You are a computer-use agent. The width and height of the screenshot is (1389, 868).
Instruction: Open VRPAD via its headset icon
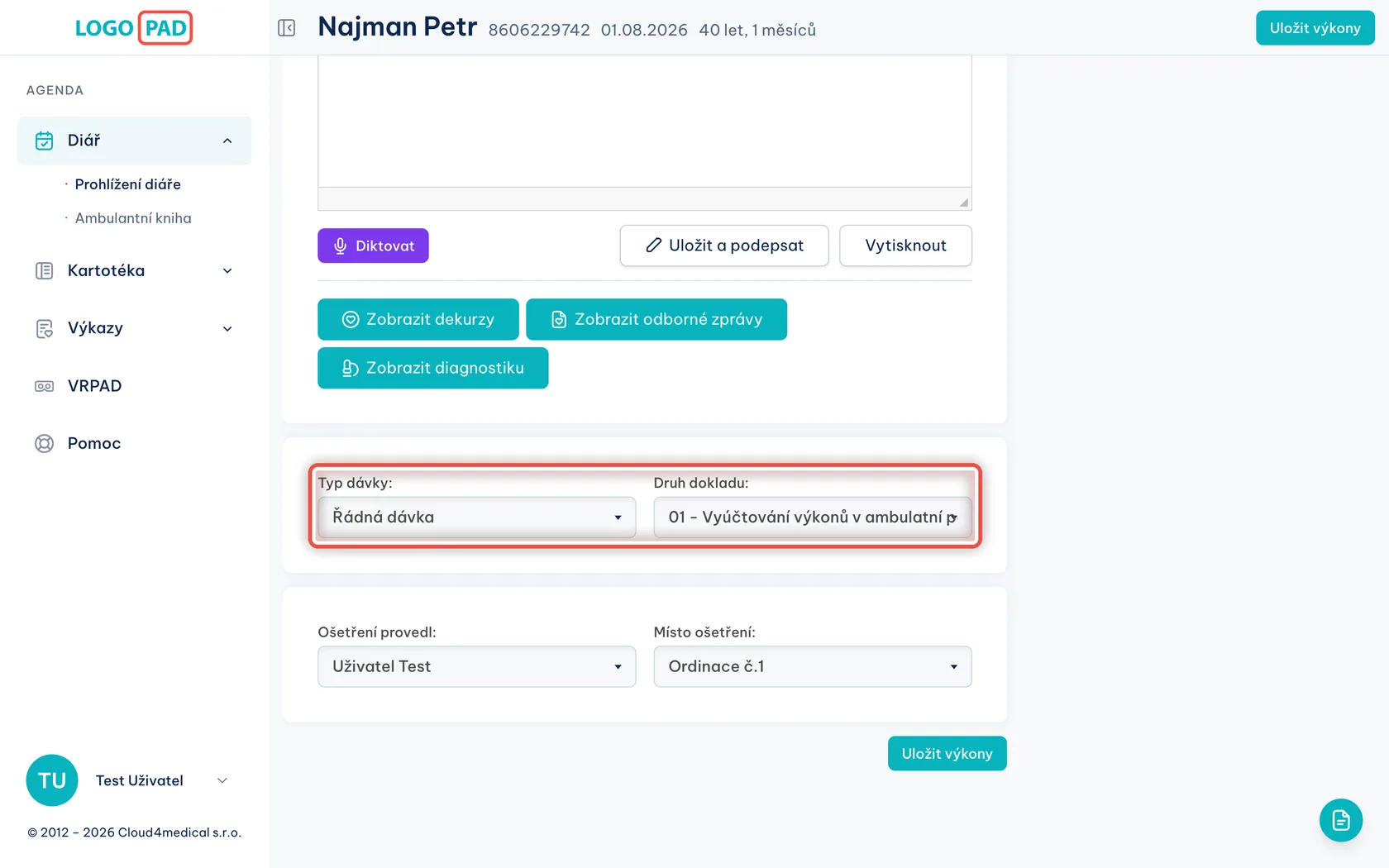(x=45, y=386)
